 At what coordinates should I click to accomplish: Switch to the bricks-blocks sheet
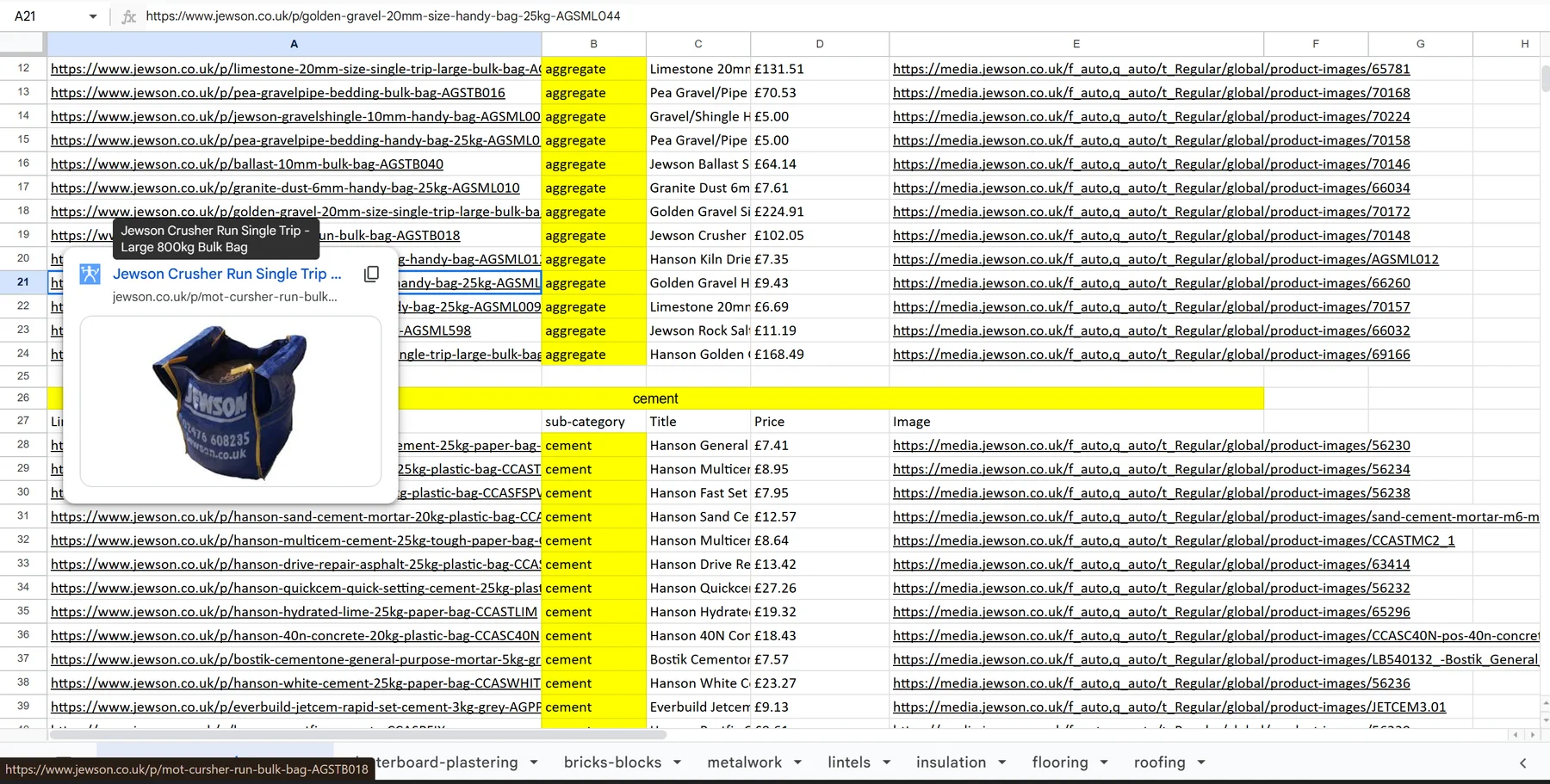(612, 762)
